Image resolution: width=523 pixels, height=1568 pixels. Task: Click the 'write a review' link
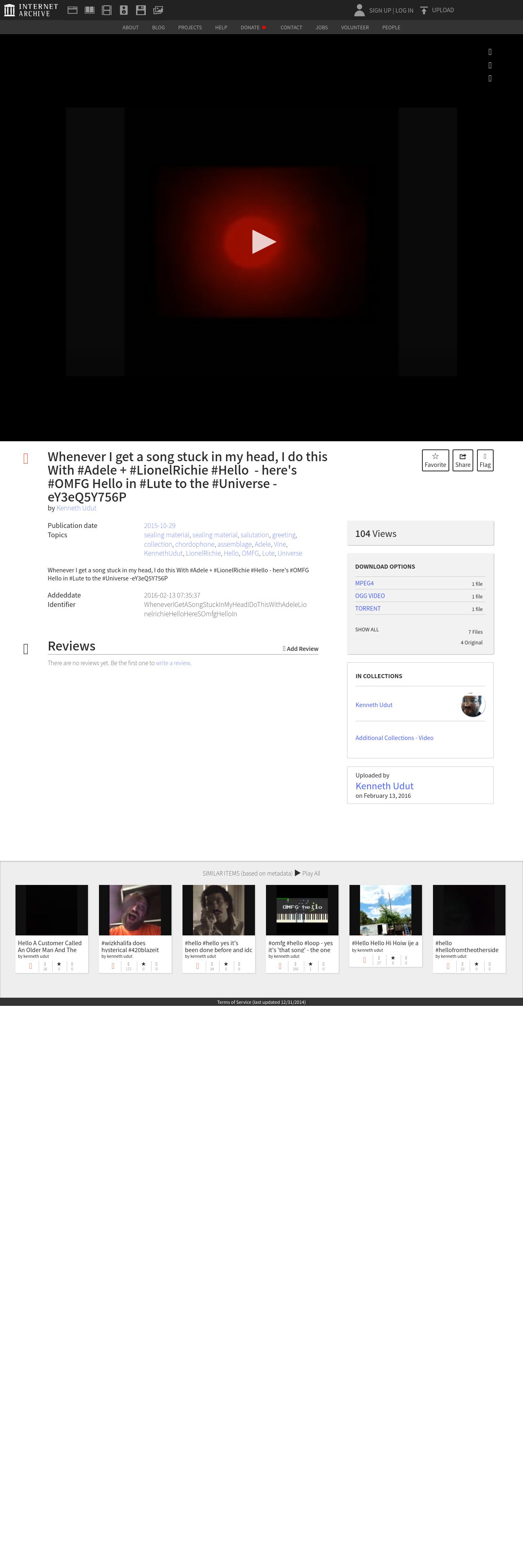(173, 663)
